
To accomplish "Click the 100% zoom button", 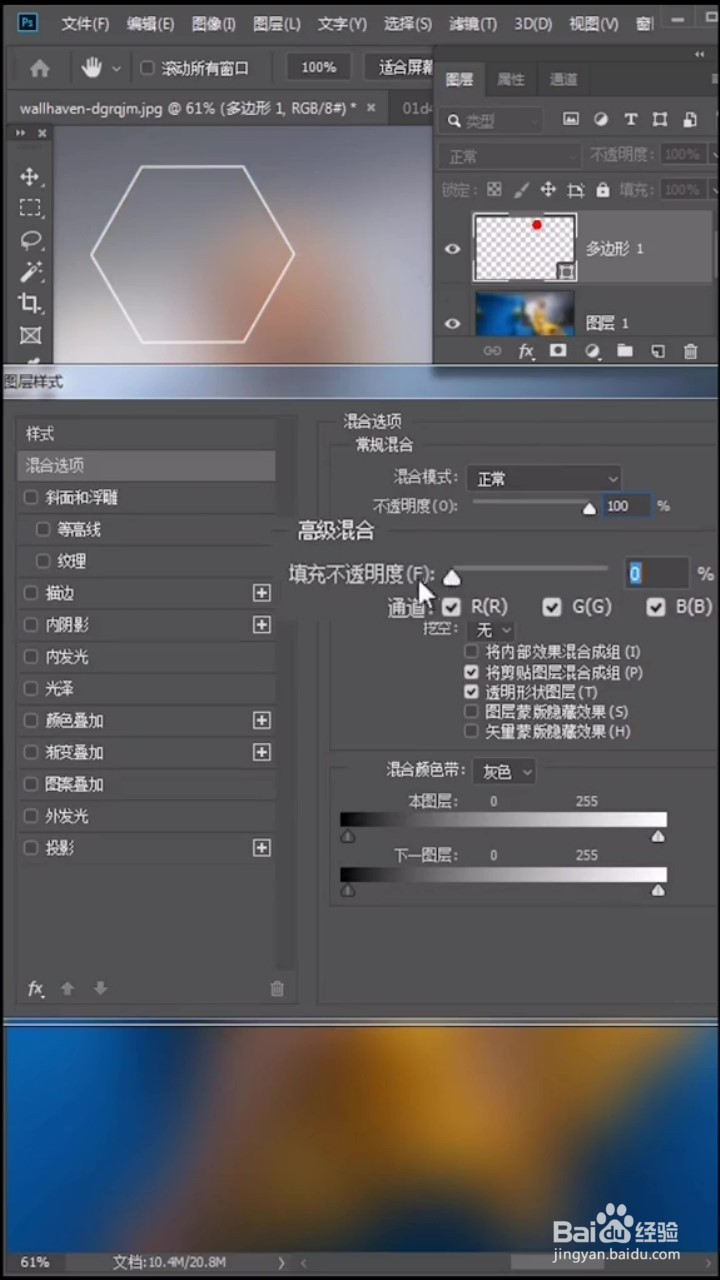I will (x=319, y=68).
